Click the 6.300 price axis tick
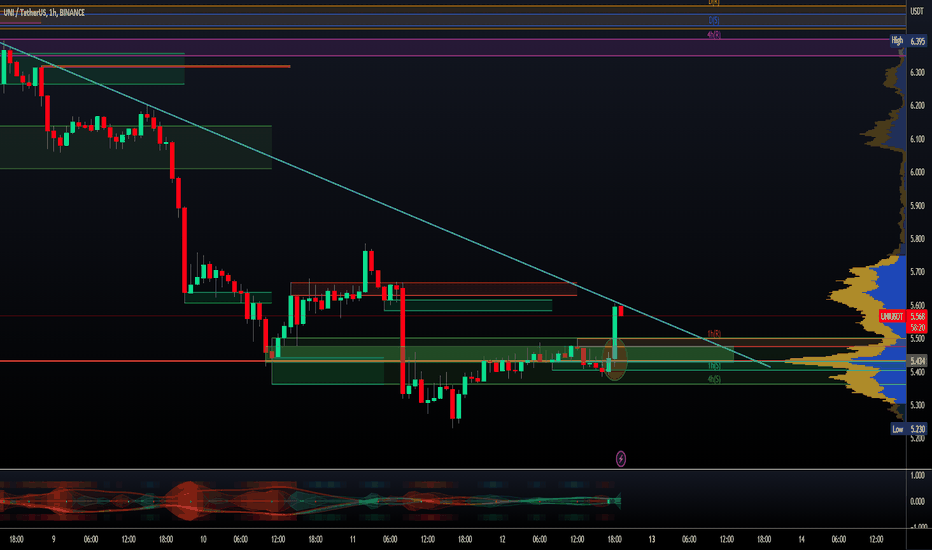 [917, 73]
